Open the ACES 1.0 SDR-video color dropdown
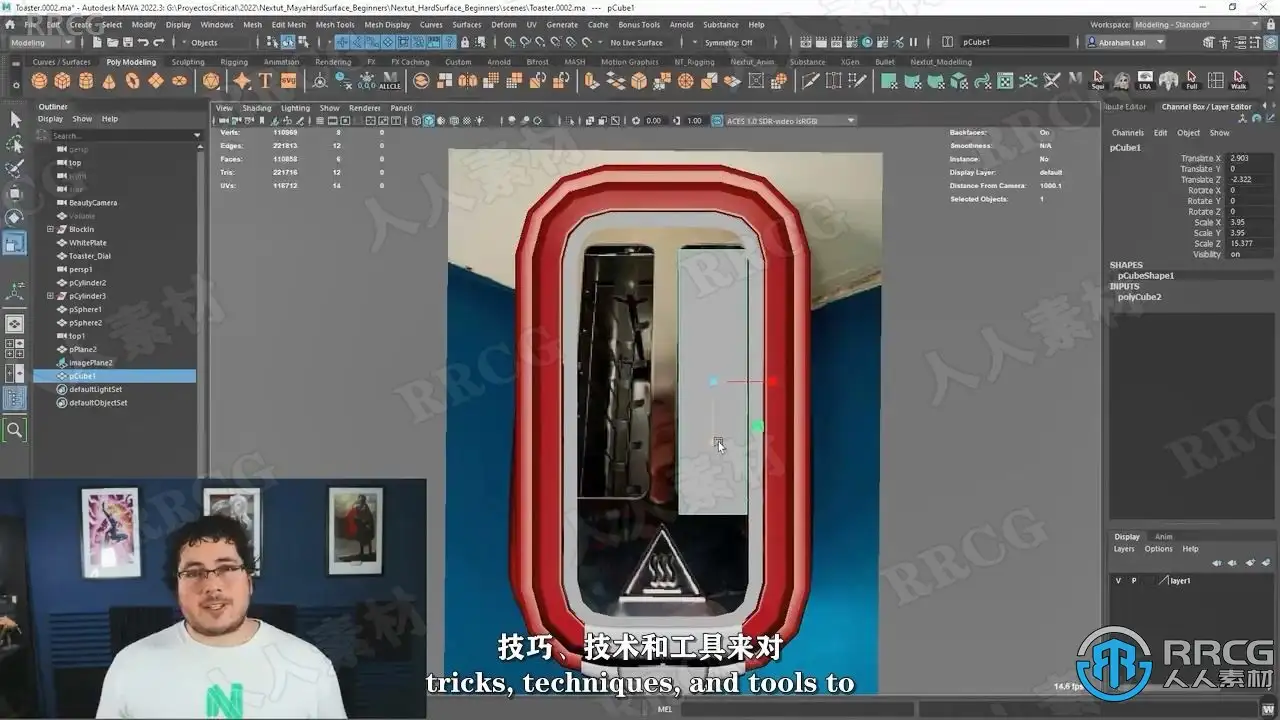The height and width of the screenshot is (720, 1280). 790,121
